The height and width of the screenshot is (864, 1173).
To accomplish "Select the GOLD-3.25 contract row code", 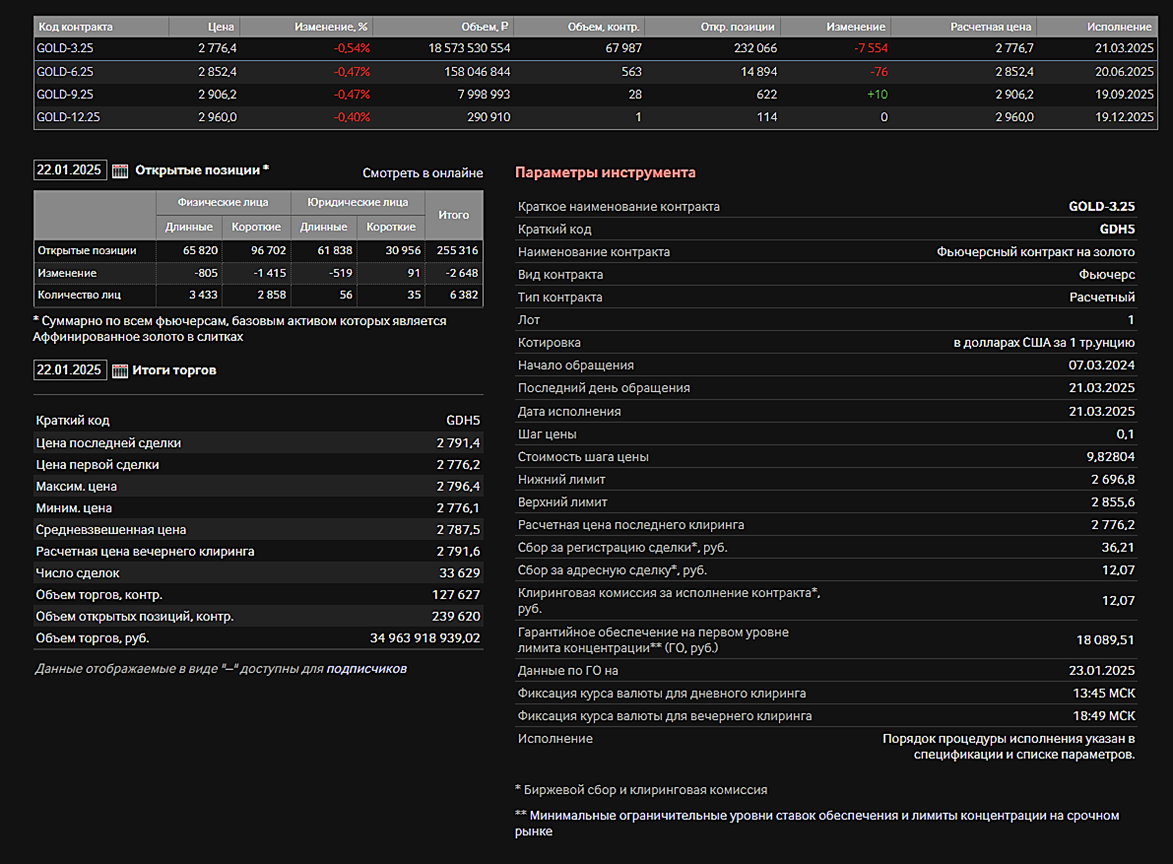I will (x=65, y=48).
